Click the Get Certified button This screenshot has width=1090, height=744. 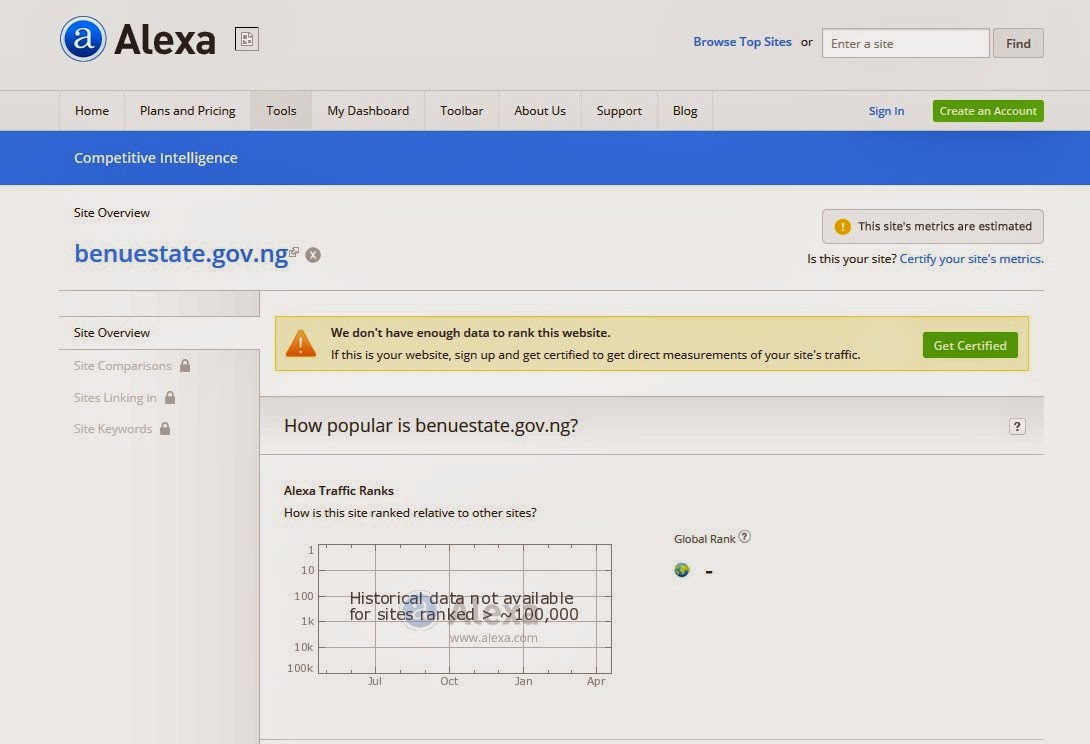970,346
